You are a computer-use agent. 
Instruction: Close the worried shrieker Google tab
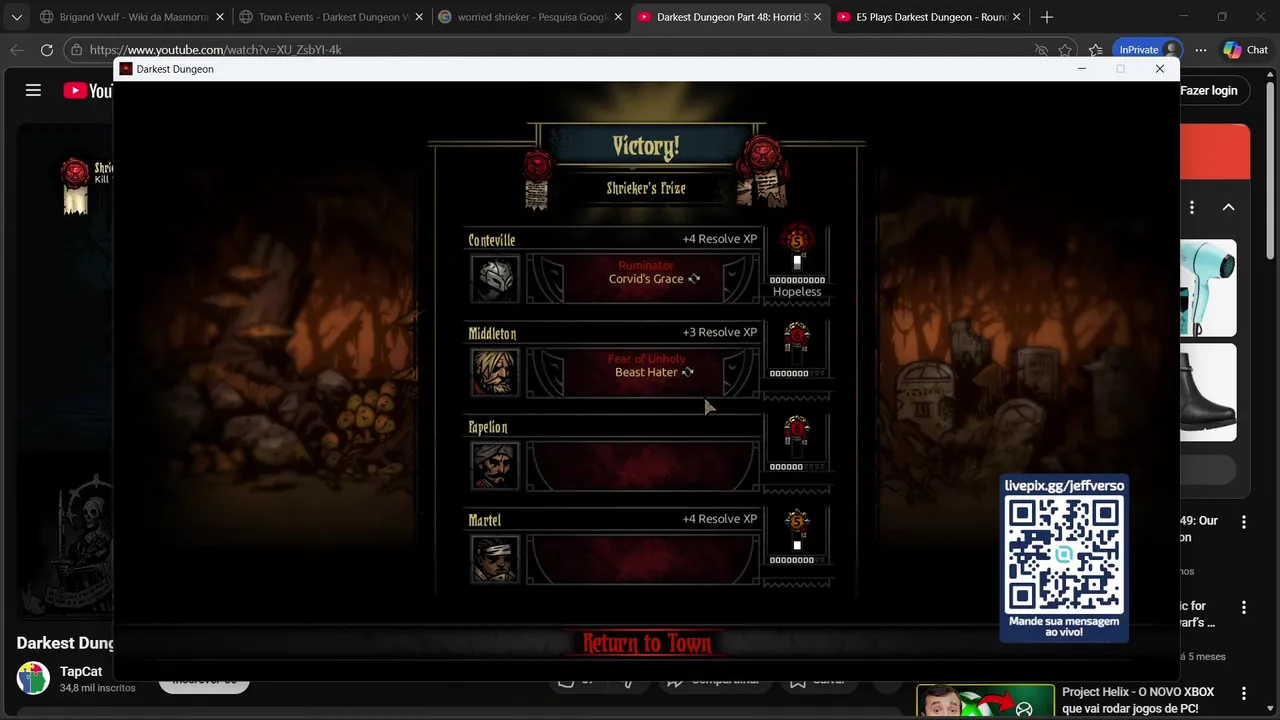[x=618, y=17]
